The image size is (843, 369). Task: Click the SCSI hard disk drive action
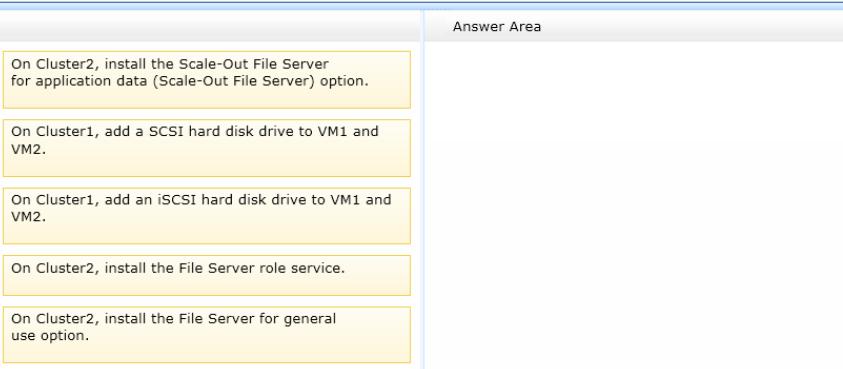tap(206, 148)
